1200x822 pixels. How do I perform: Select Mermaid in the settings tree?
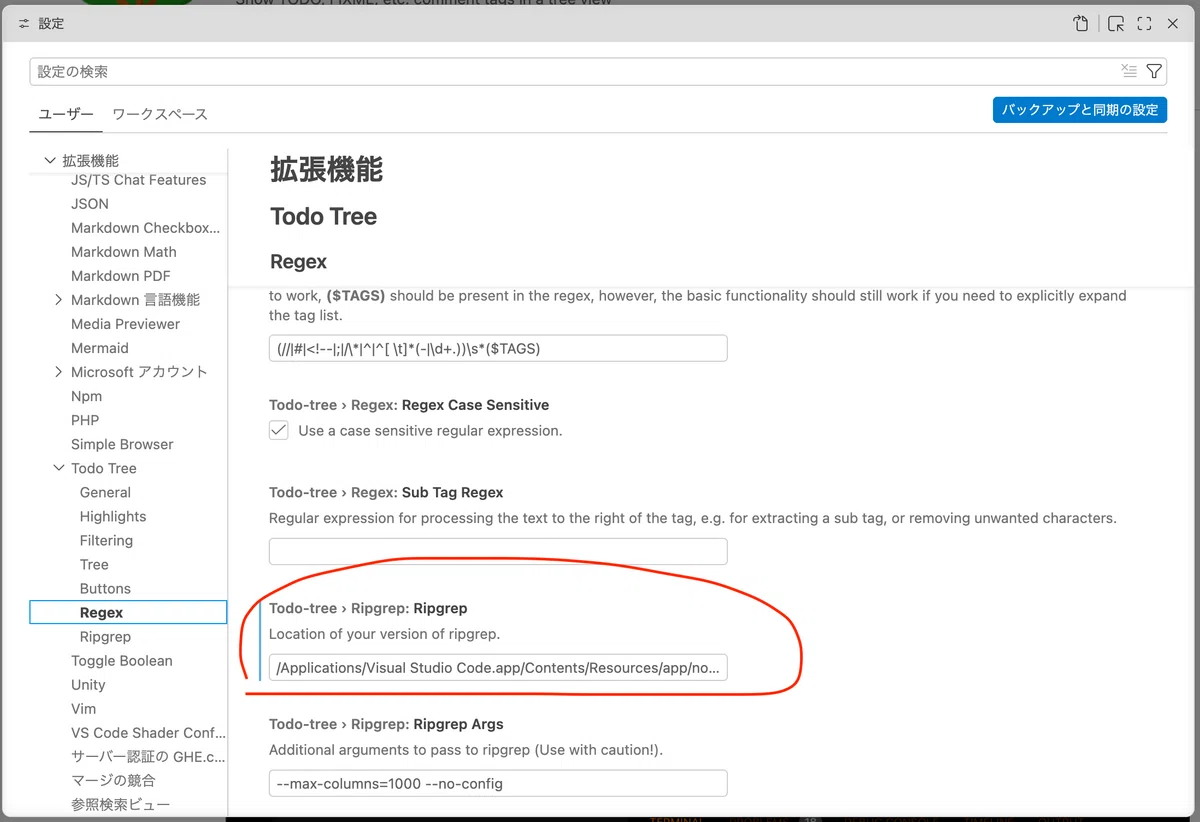[x=100, y=348]
